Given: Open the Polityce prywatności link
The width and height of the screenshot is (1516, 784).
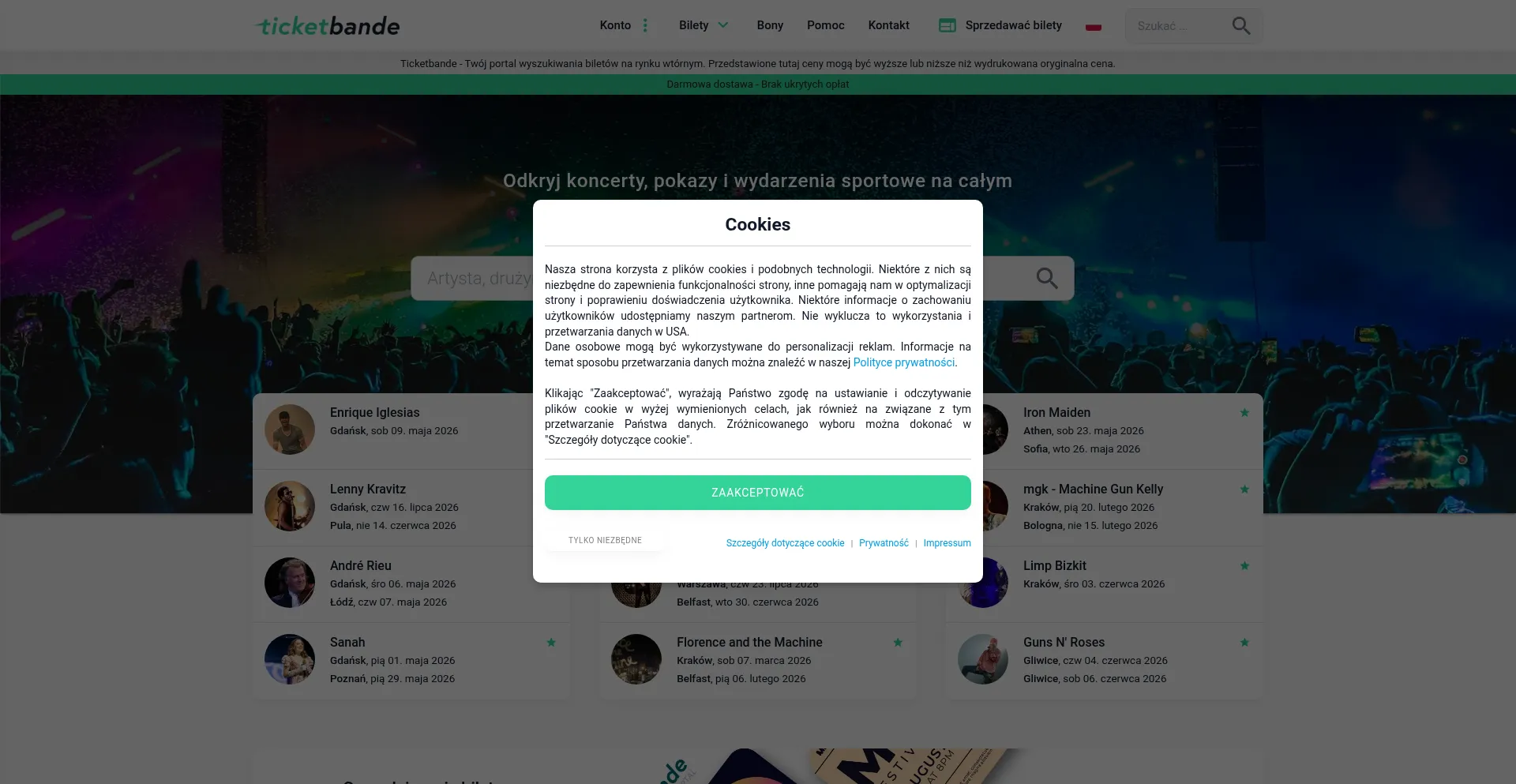Looking at the screenshot, I should click(x=904, y=362).
